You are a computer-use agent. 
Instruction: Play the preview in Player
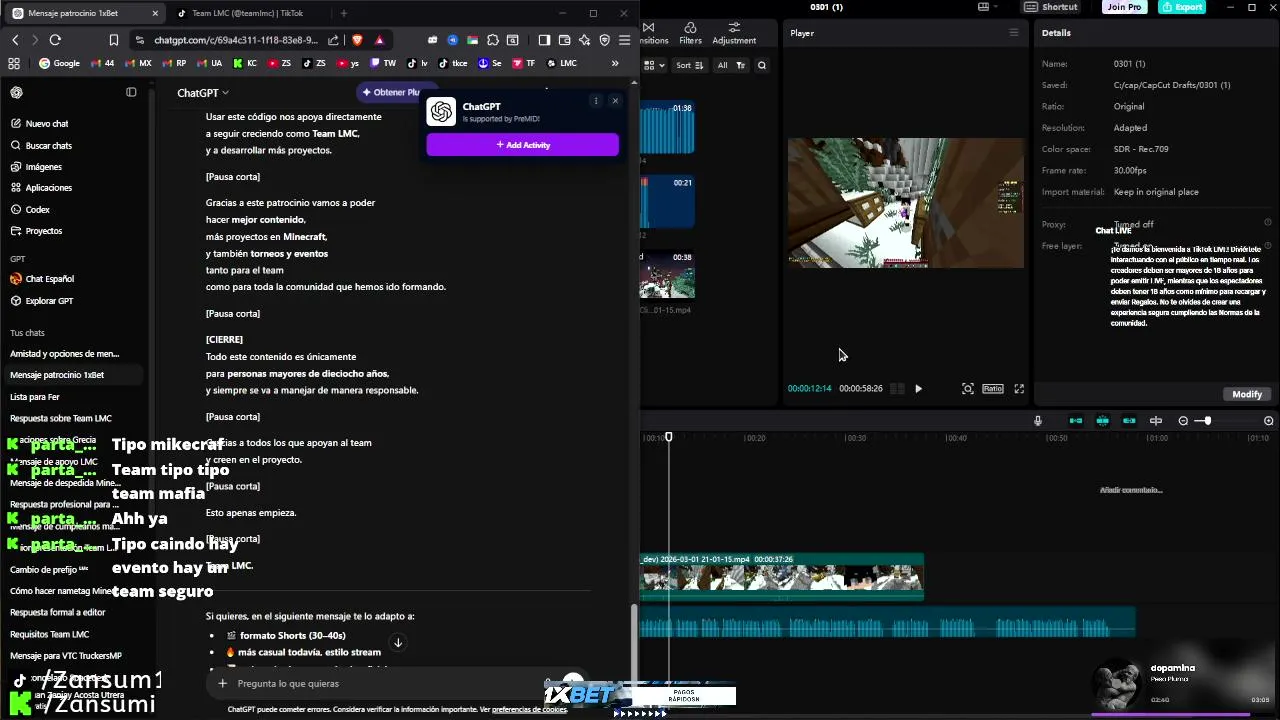tap(918, 388)
